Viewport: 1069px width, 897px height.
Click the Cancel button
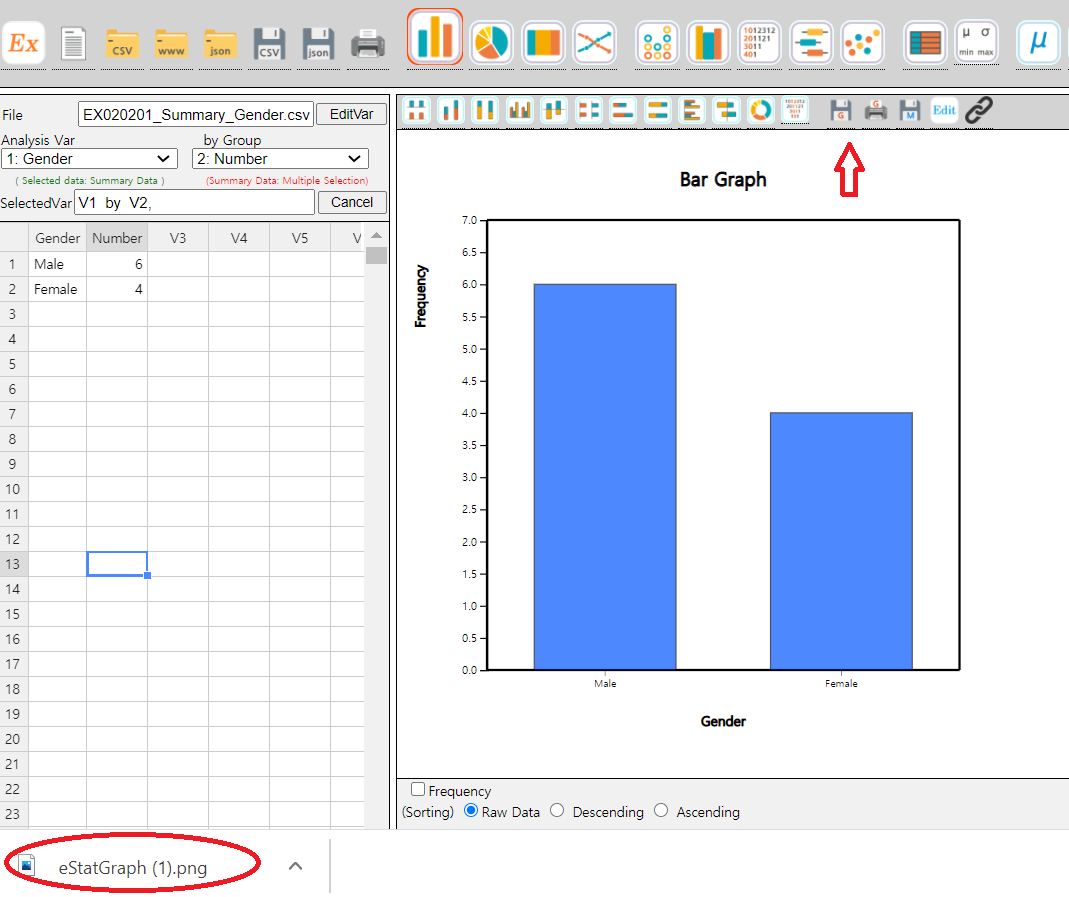click(x=352, y=202)
